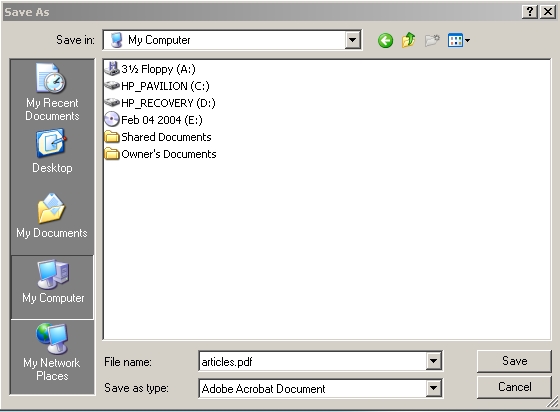Select Feb 04 2004 (E:) disc
Viewport: 560px width, 412px height.
pyautogui.click(x=154, y=120)
